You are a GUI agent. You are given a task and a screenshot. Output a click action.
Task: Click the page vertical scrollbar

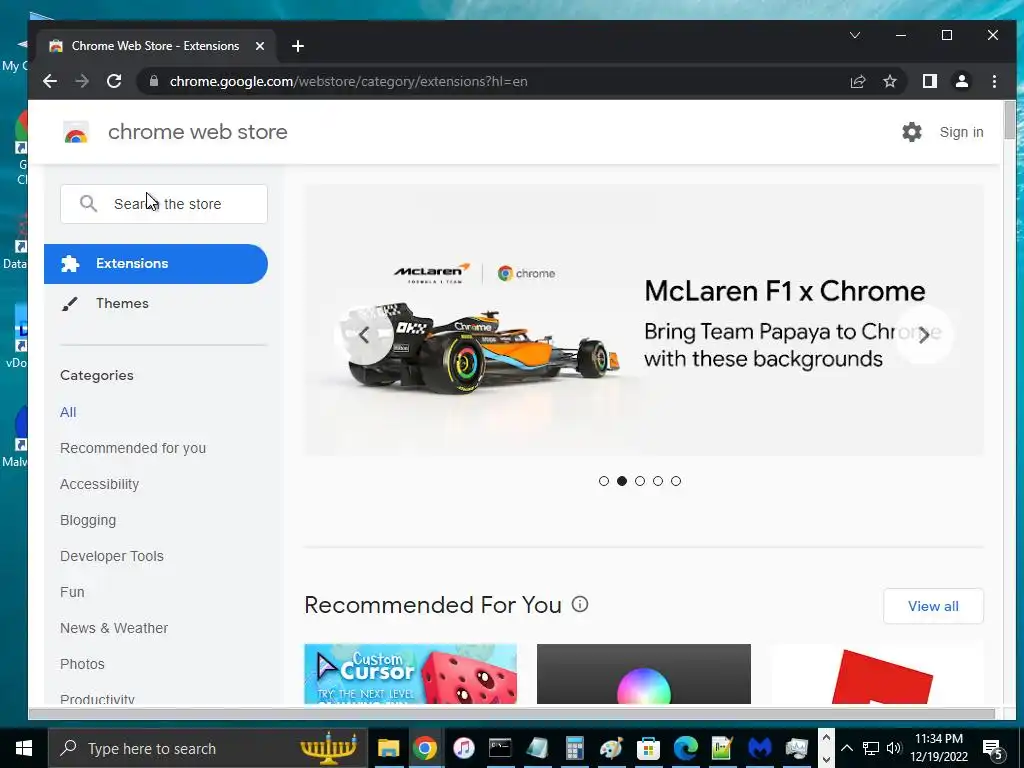(x=1010, y=120)
